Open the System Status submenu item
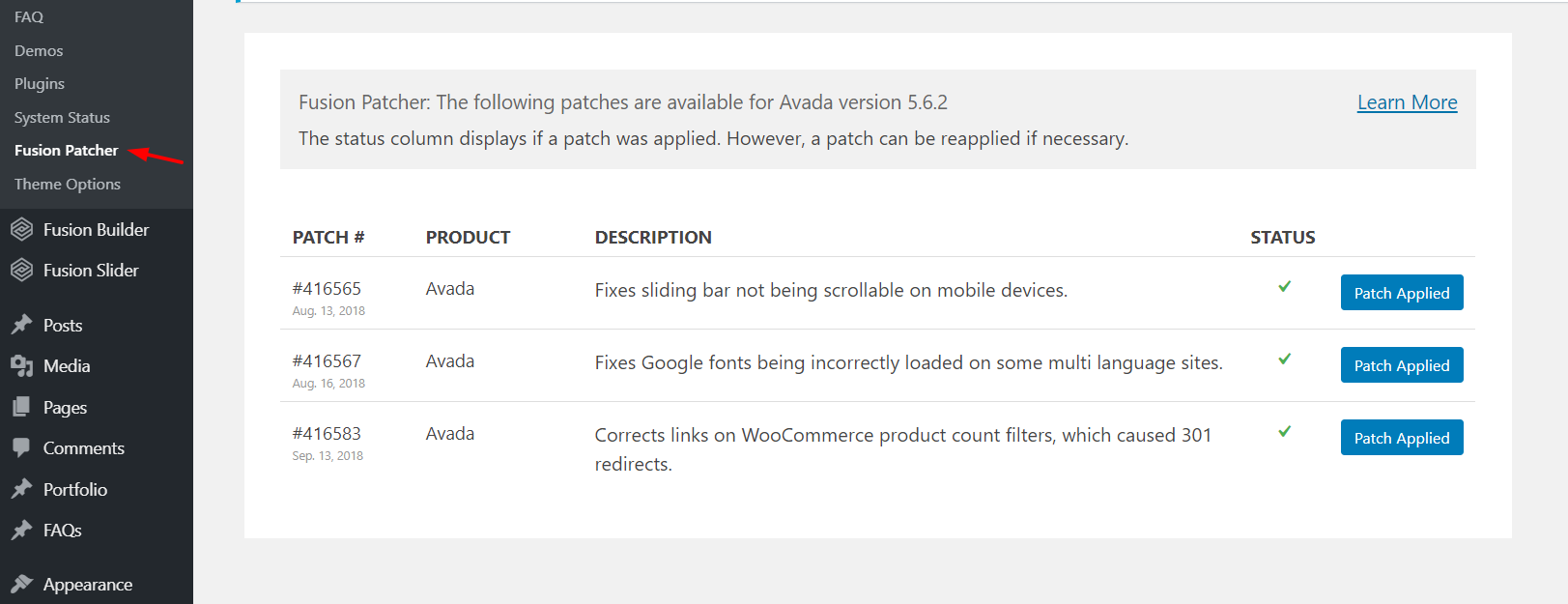1568x604 pixels. pos(62,117)
